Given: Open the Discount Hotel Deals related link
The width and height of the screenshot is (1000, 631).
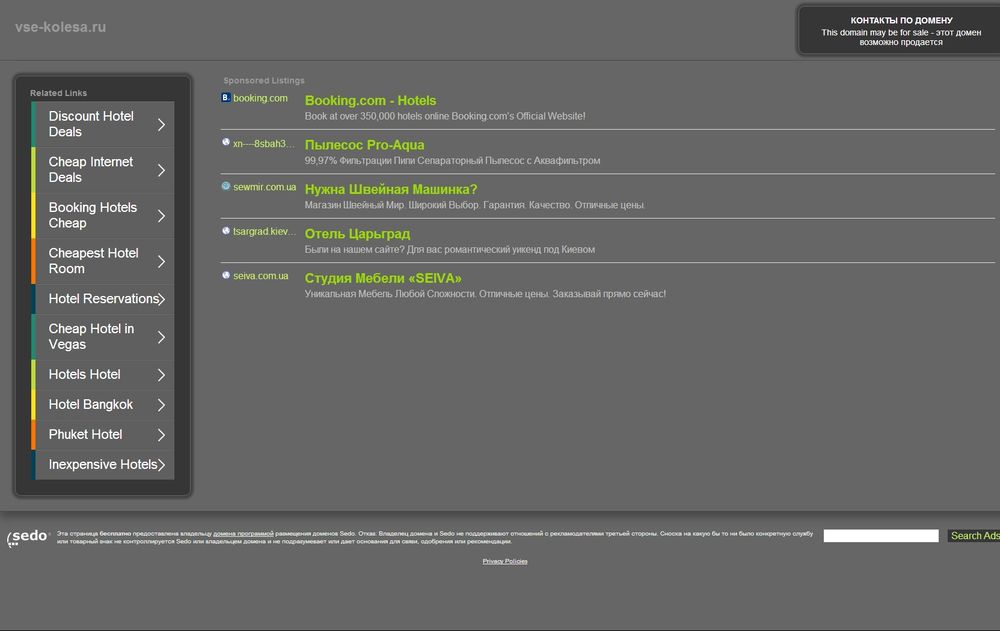Looking at the screenshot, I should point(103,124).
